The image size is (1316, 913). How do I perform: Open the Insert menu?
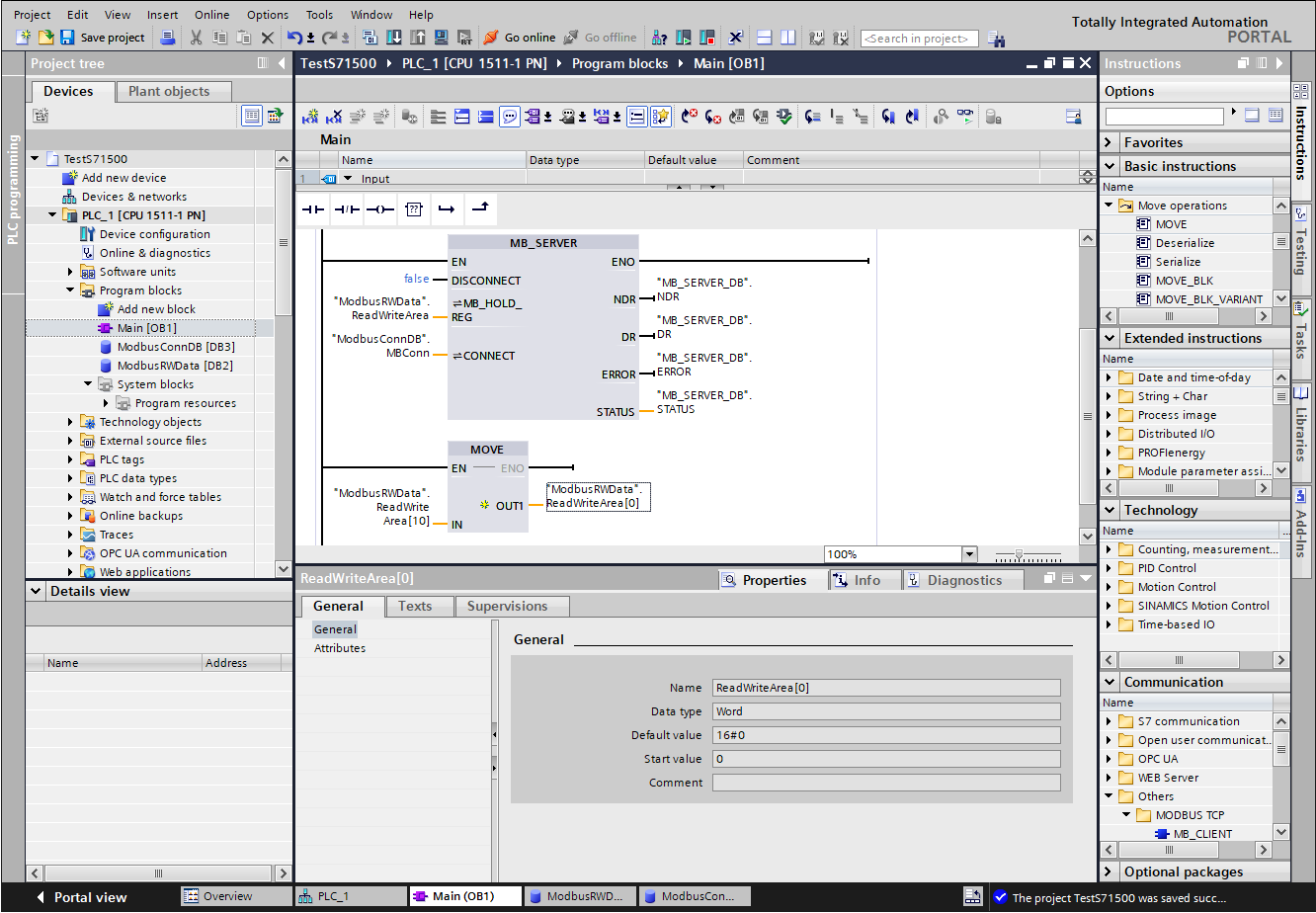[x=163, y=15]
